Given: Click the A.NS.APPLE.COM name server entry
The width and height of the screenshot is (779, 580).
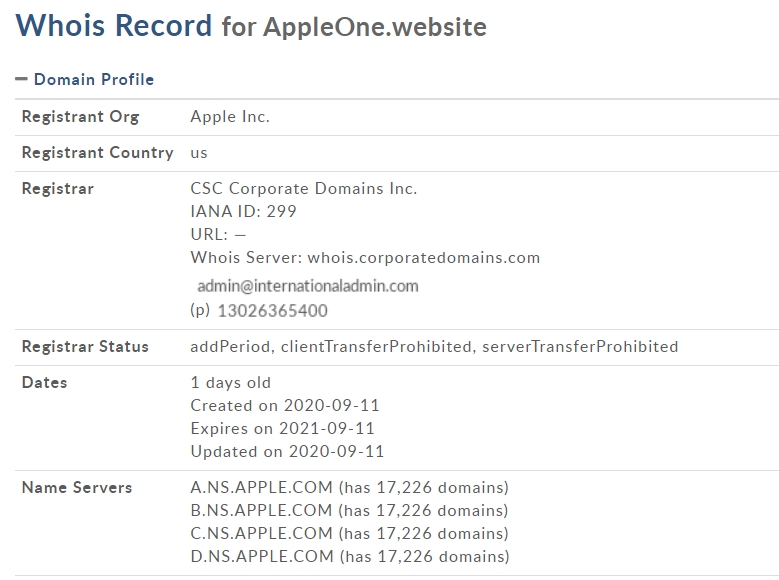Looking at the screenshot, I should [x=350, y=488].
